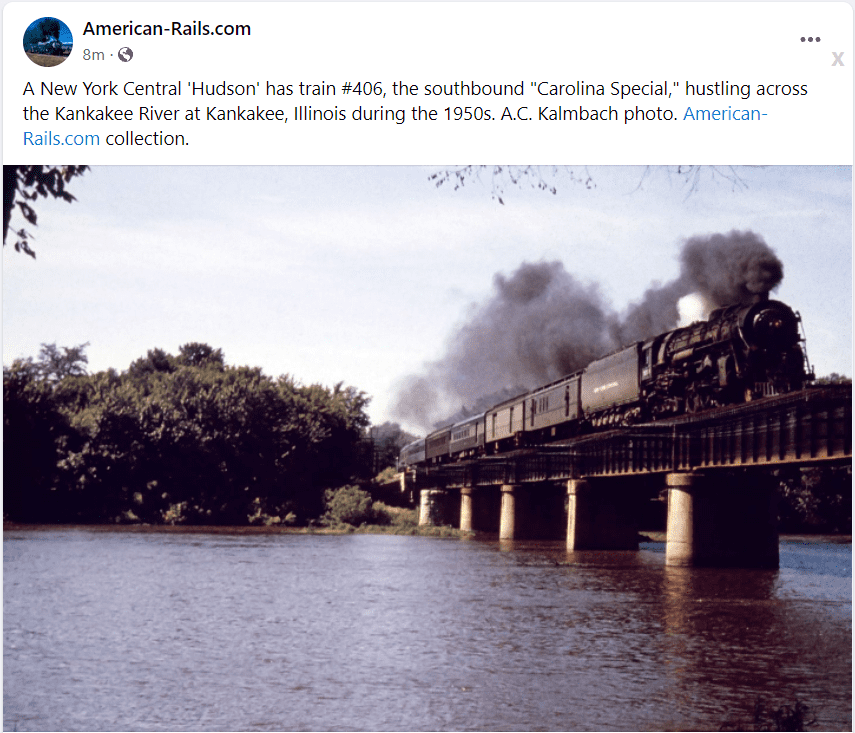Open the steam train photo in viewer

pyautogui.click(x=428, y=448)
